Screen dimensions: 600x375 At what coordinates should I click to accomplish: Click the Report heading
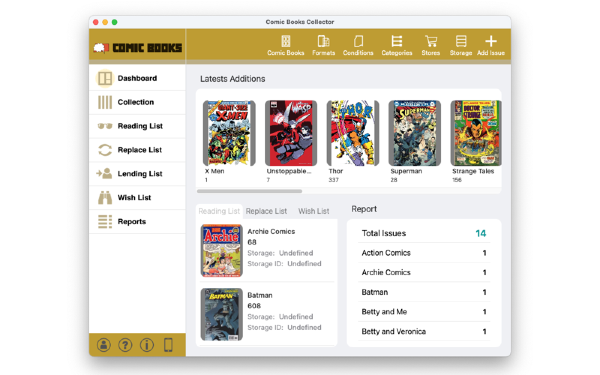click(364, 209)
